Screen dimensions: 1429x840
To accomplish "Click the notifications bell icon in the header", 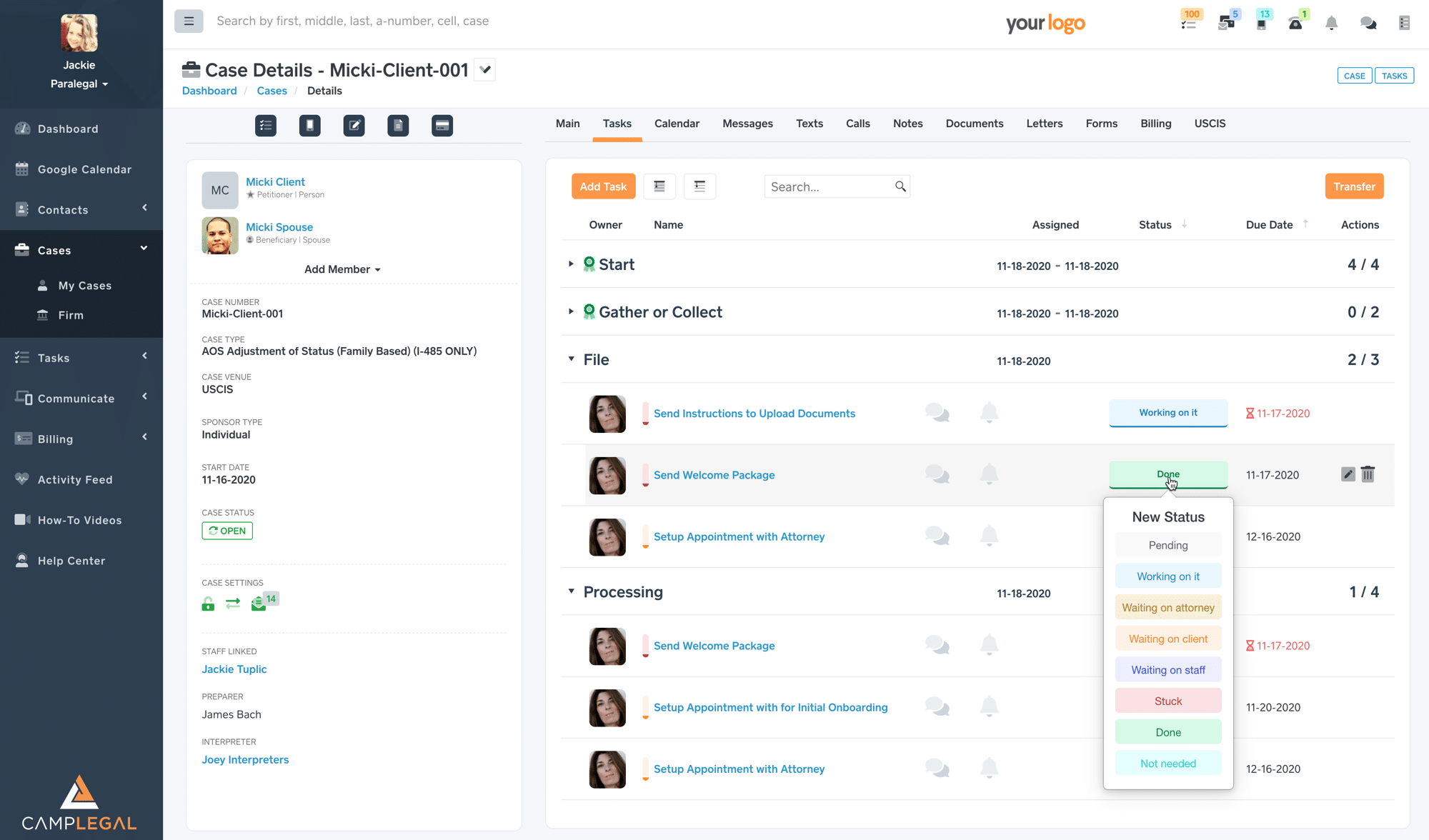I will (x=1331, y=23).
